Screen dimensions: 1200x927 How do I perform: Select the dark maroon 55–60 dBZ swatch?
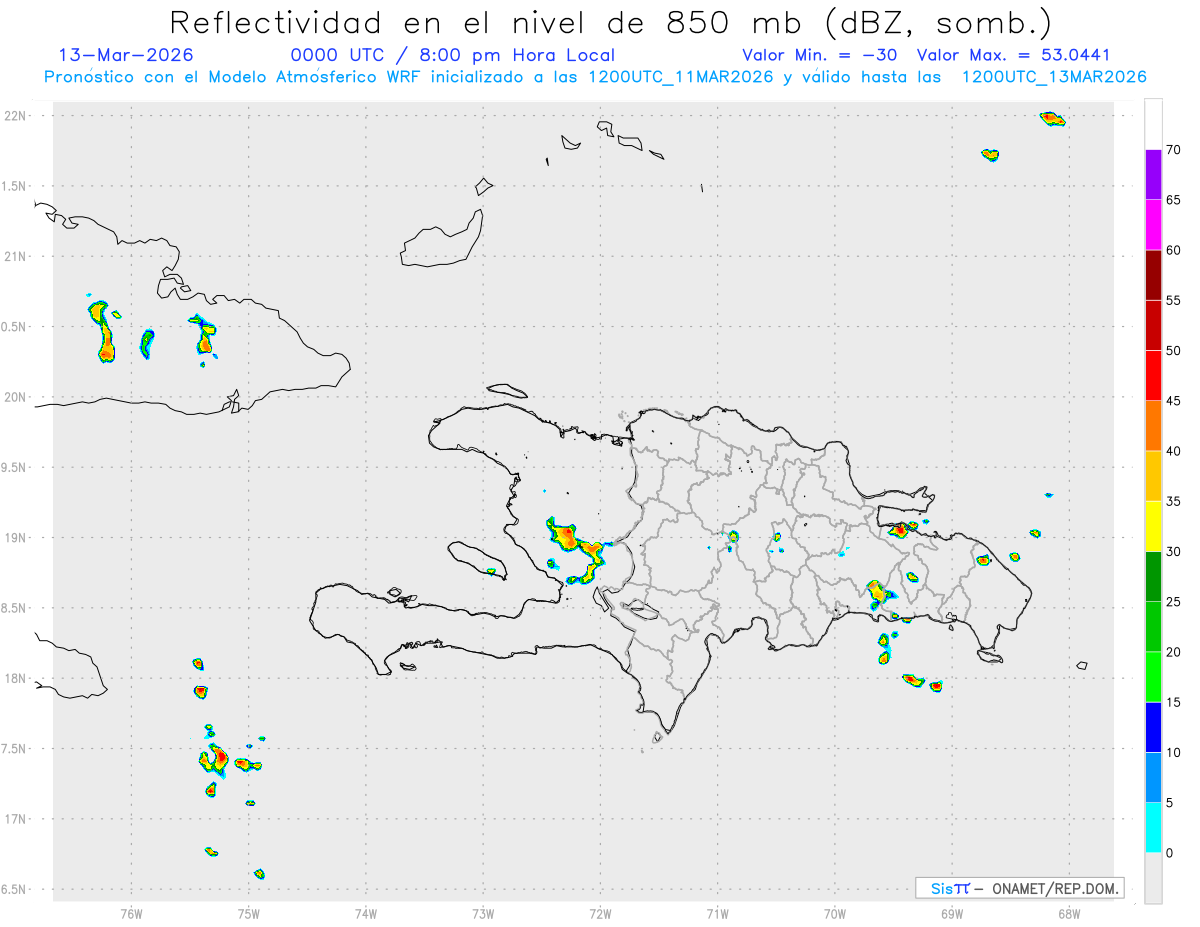click(1153, 275)
